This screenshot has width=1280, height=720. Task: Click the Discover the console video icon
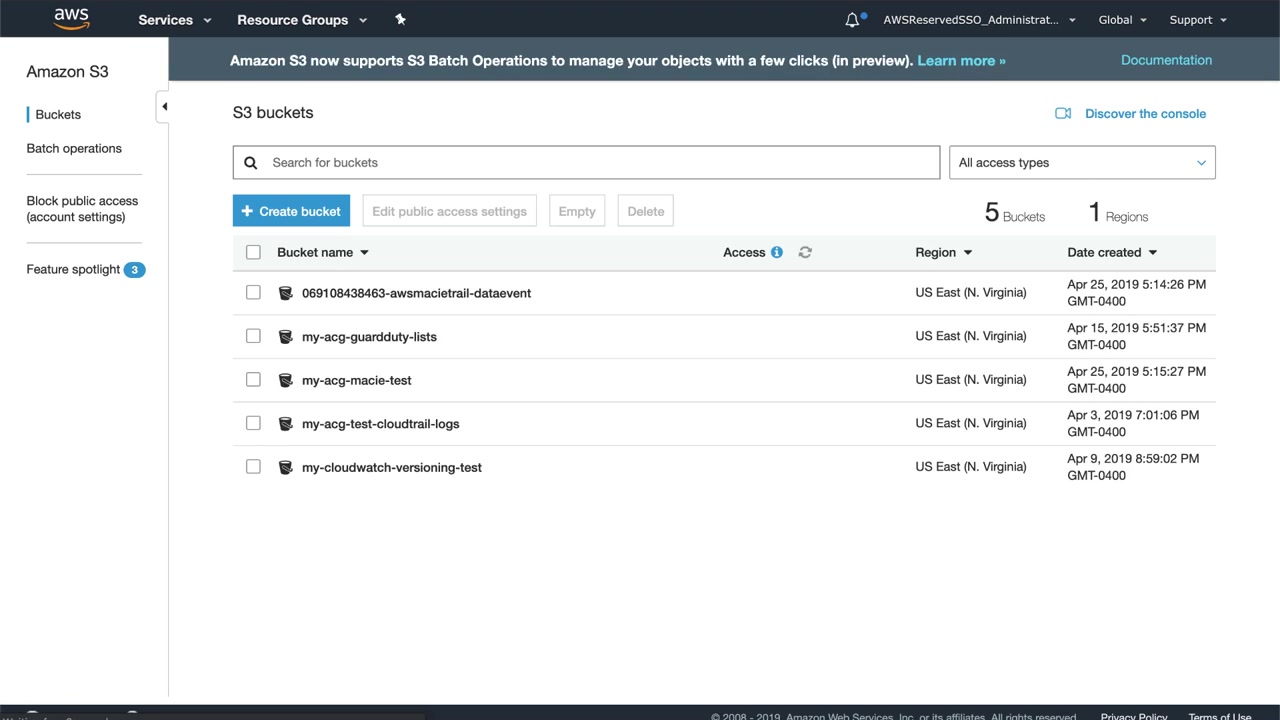pos(1063,114)
